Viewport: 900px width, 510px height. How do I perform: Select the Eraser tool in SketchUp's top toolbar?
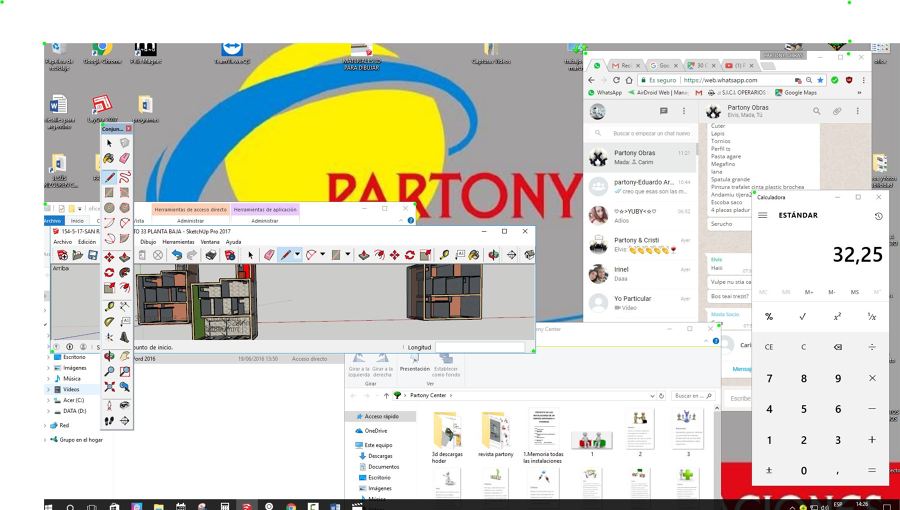pos(269,255)
